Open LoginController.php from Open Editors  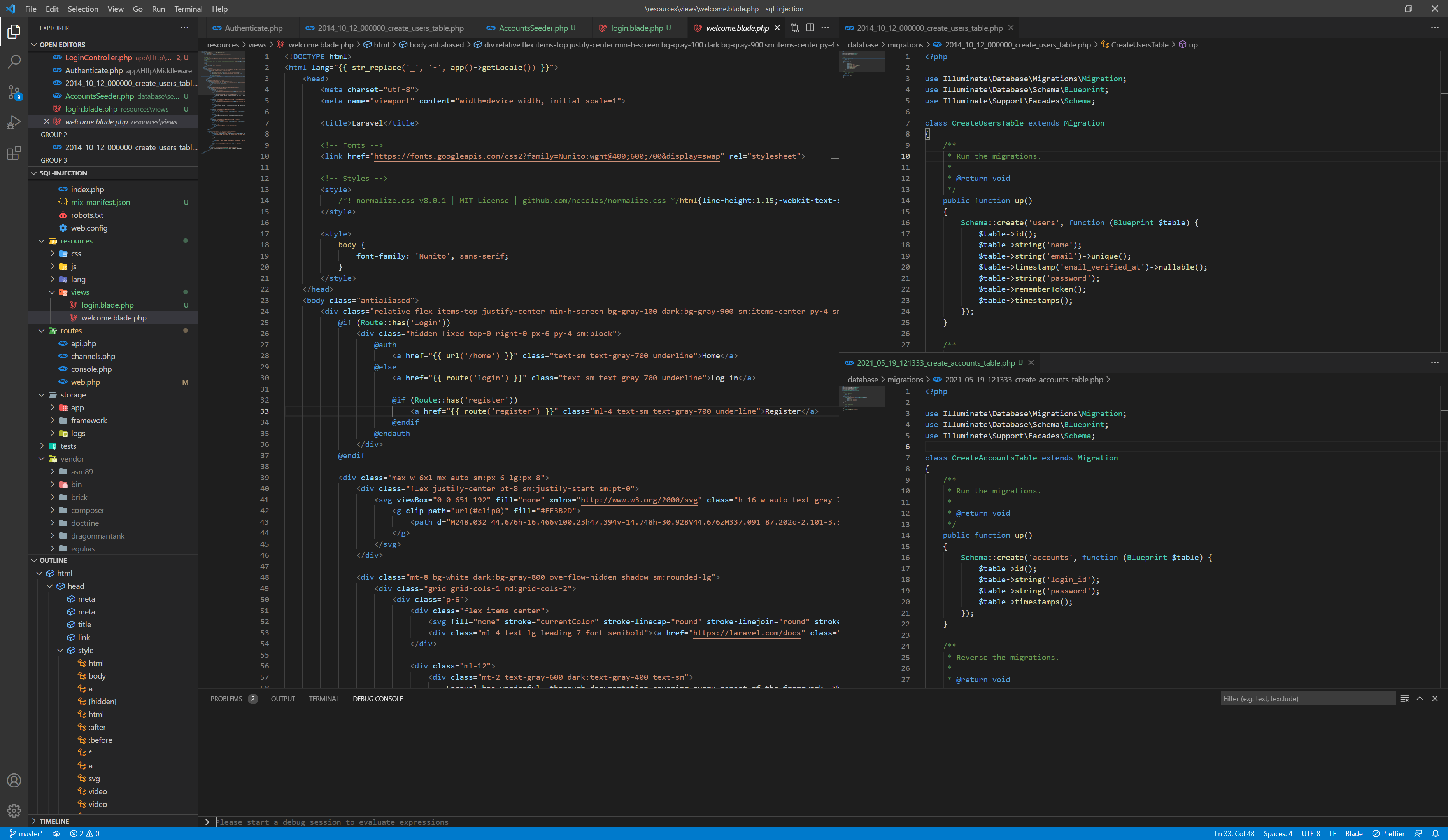click(98, 58)
